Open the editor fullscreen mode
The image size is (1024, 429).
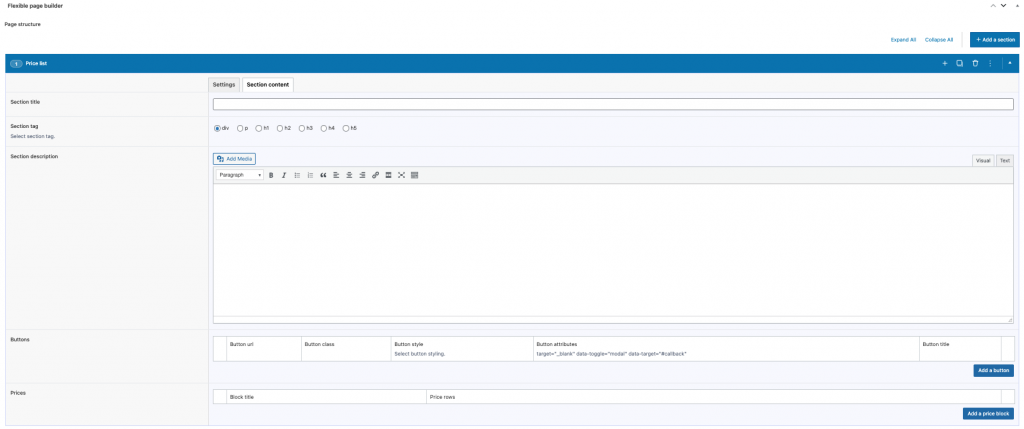(x=402, y=175)
